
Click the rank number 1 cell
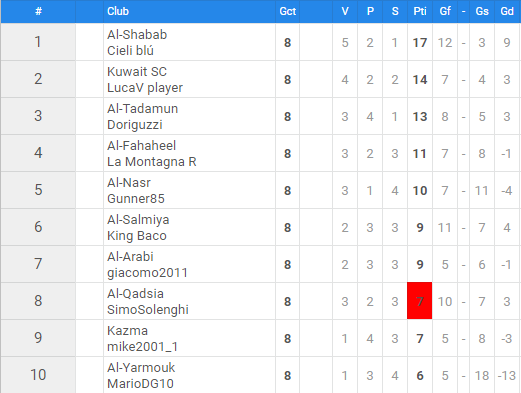point(38,42)
